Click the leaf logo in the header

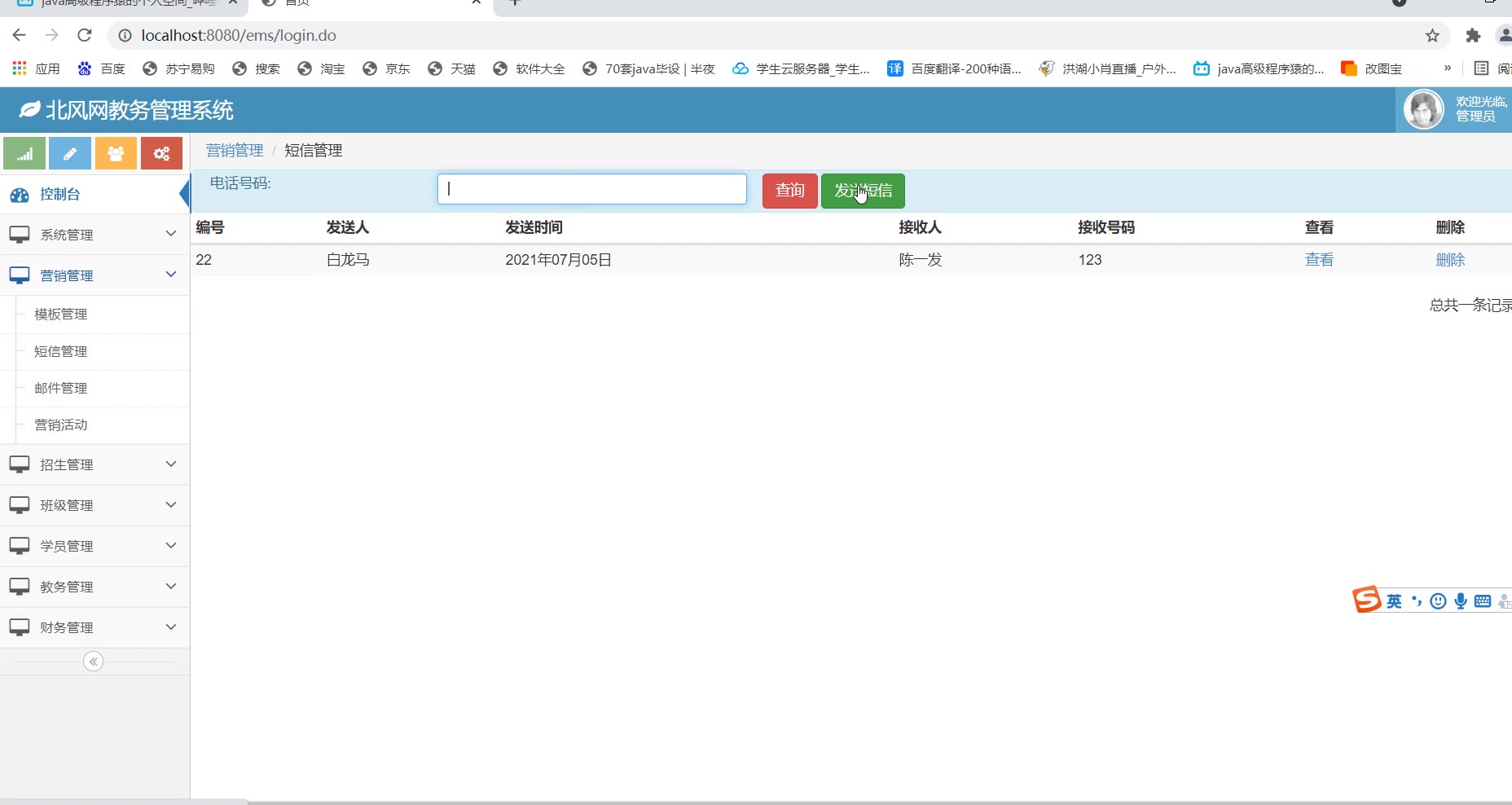pyautogui.click(x=30, y=109)
